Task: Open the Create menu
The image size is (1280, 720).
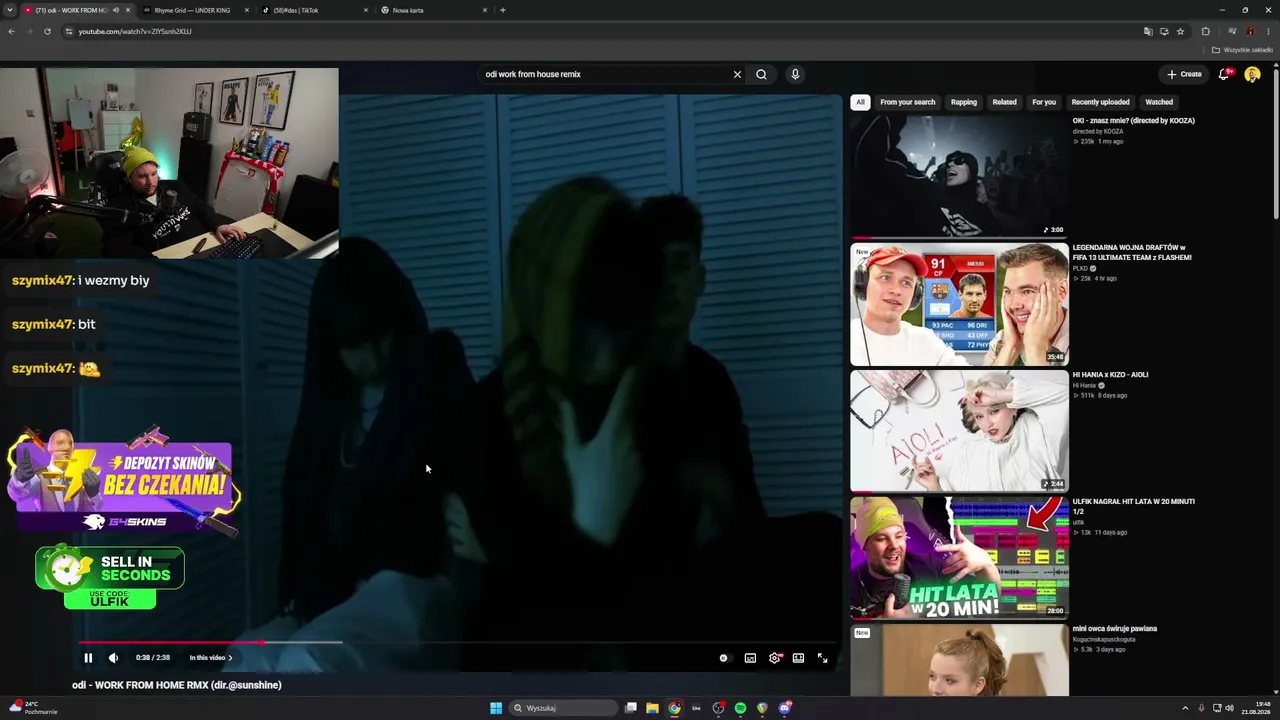Action: click(x=1185, y=74)
